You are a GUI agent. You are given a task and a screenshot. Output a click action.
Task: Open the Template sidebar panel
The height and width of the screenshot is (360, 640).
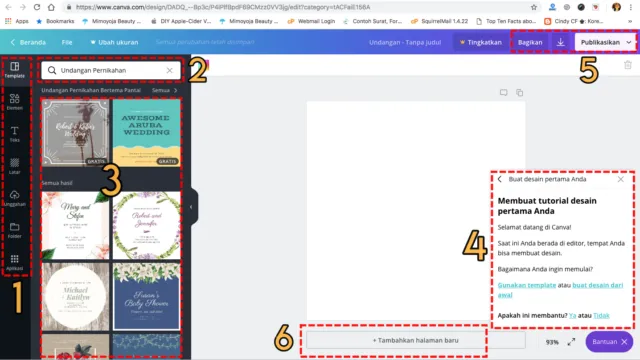(x=15, y=70)
